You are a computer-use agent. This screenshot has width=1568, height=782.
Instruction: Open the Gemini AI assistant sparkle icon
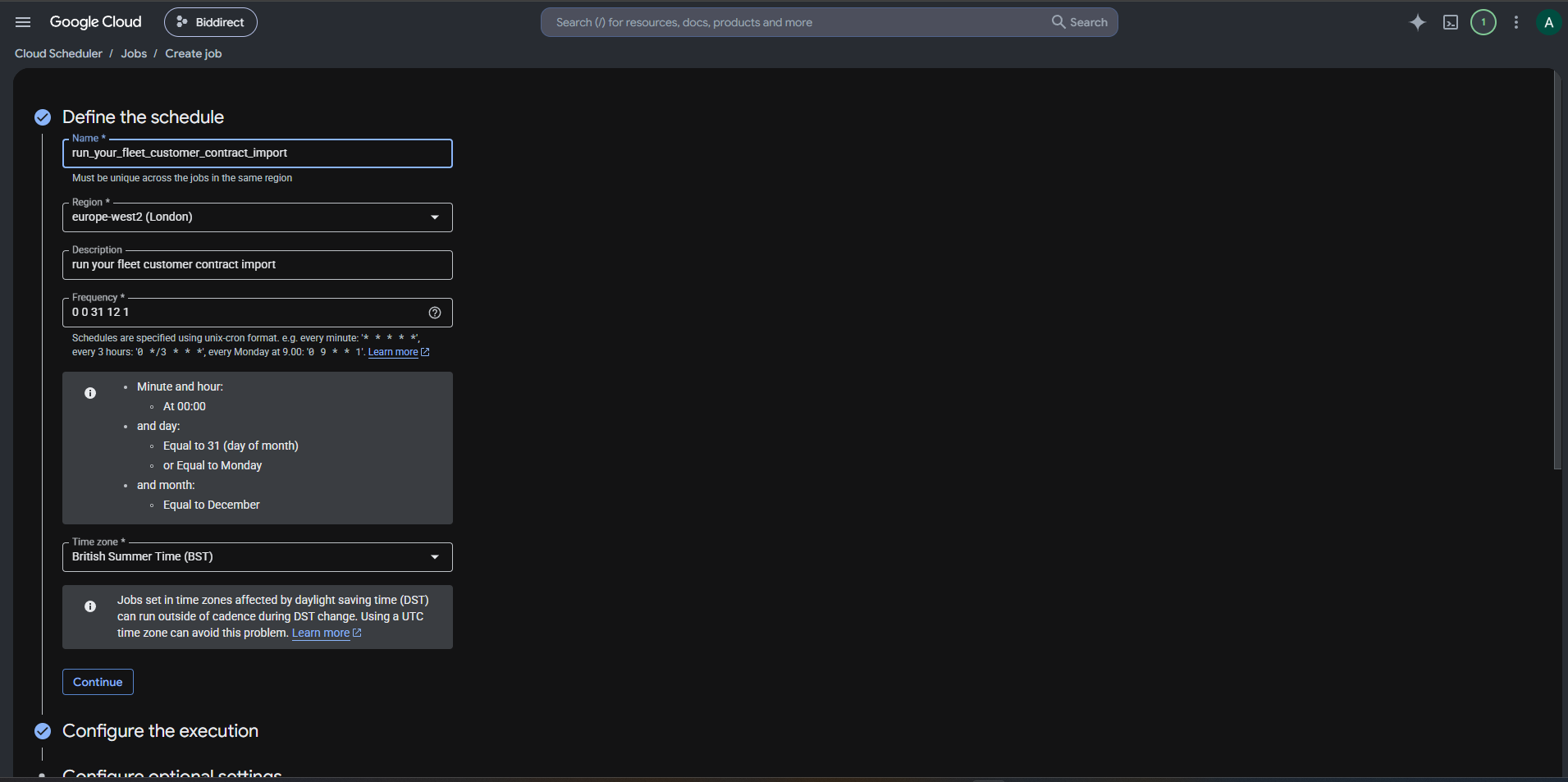[1417, 22]
